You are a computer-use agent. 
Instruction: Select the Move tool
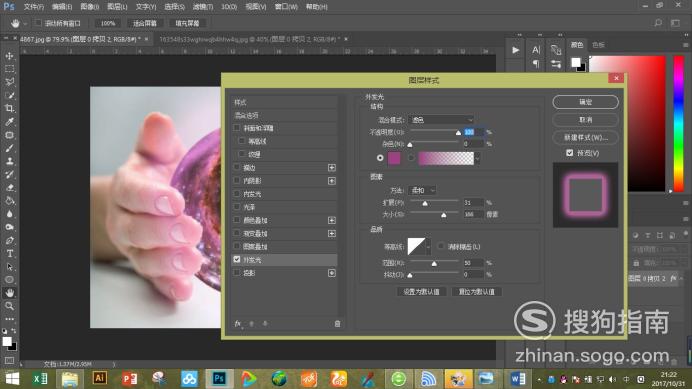click(9, 56)
